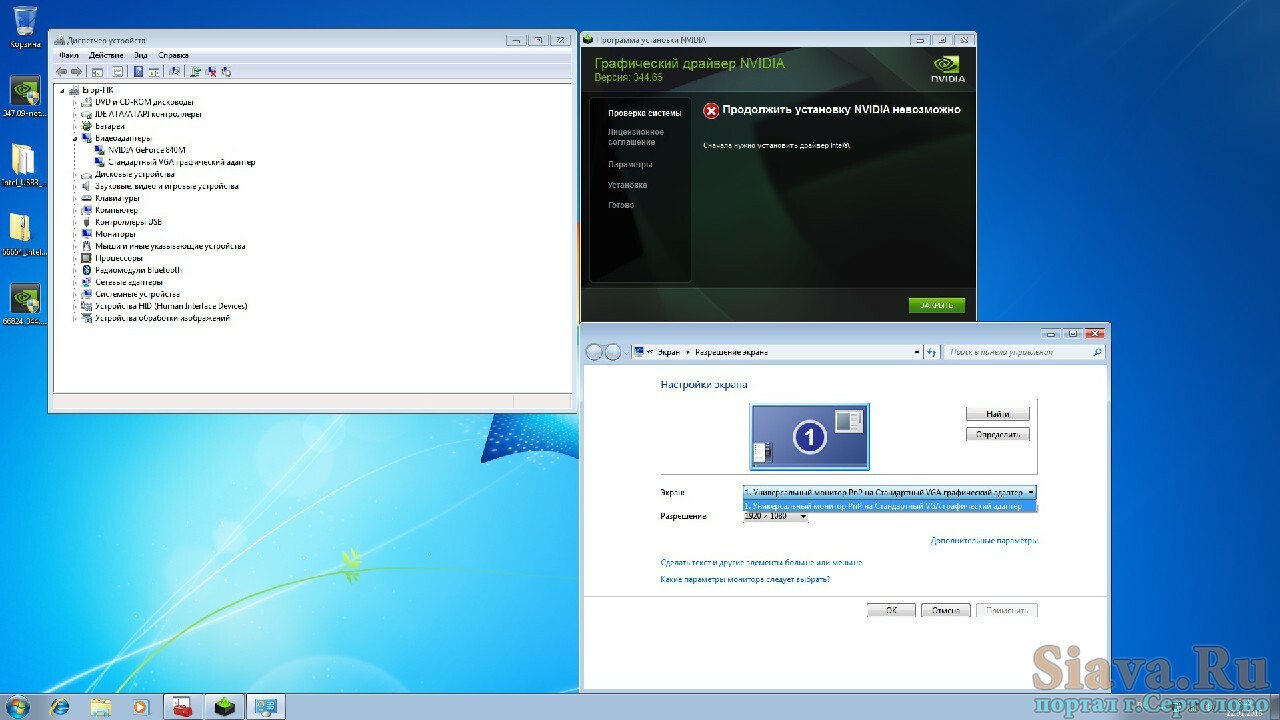Collapse the root computer node Егор-ПК
This screenshot has width=1280, height=720.
click(x=63, y=90)
